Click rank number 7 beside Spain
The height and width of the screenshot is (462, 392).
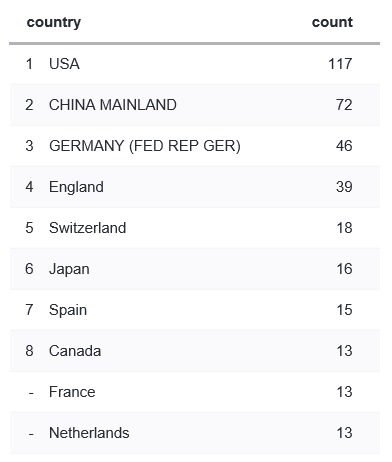(x=29, y=310)
